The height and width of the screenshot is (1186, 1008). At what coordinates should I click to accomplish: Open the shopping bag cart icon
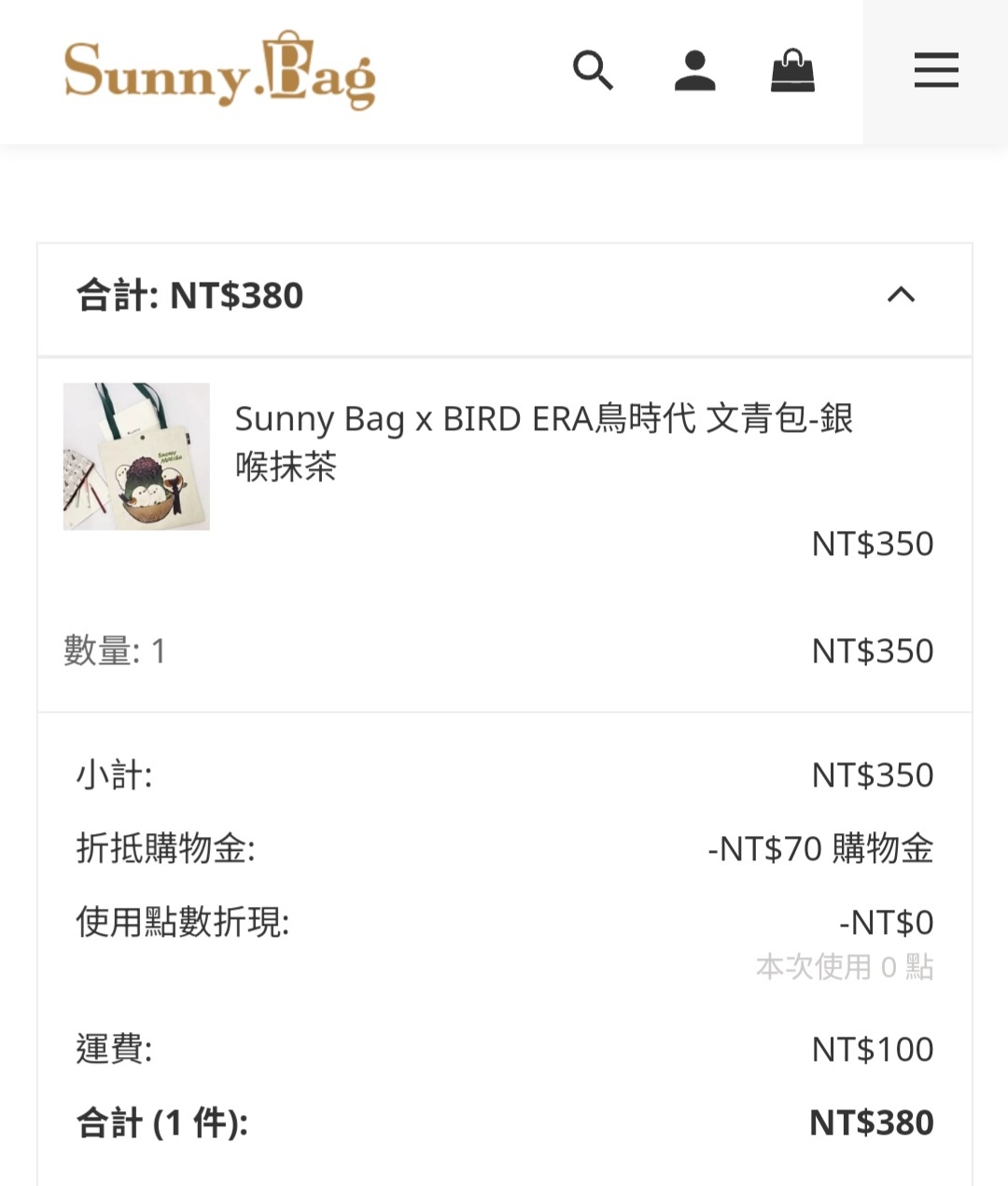click(792, 71)
